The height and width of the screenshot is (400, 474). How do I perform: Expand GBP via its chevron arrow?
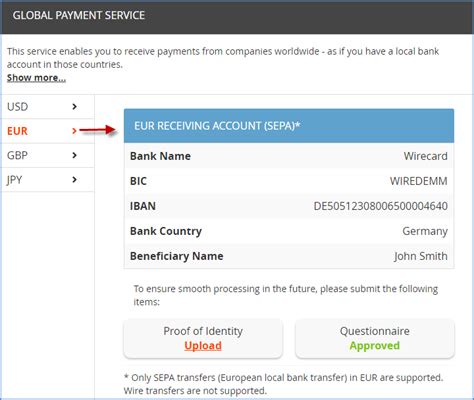[x=74, y=155]
